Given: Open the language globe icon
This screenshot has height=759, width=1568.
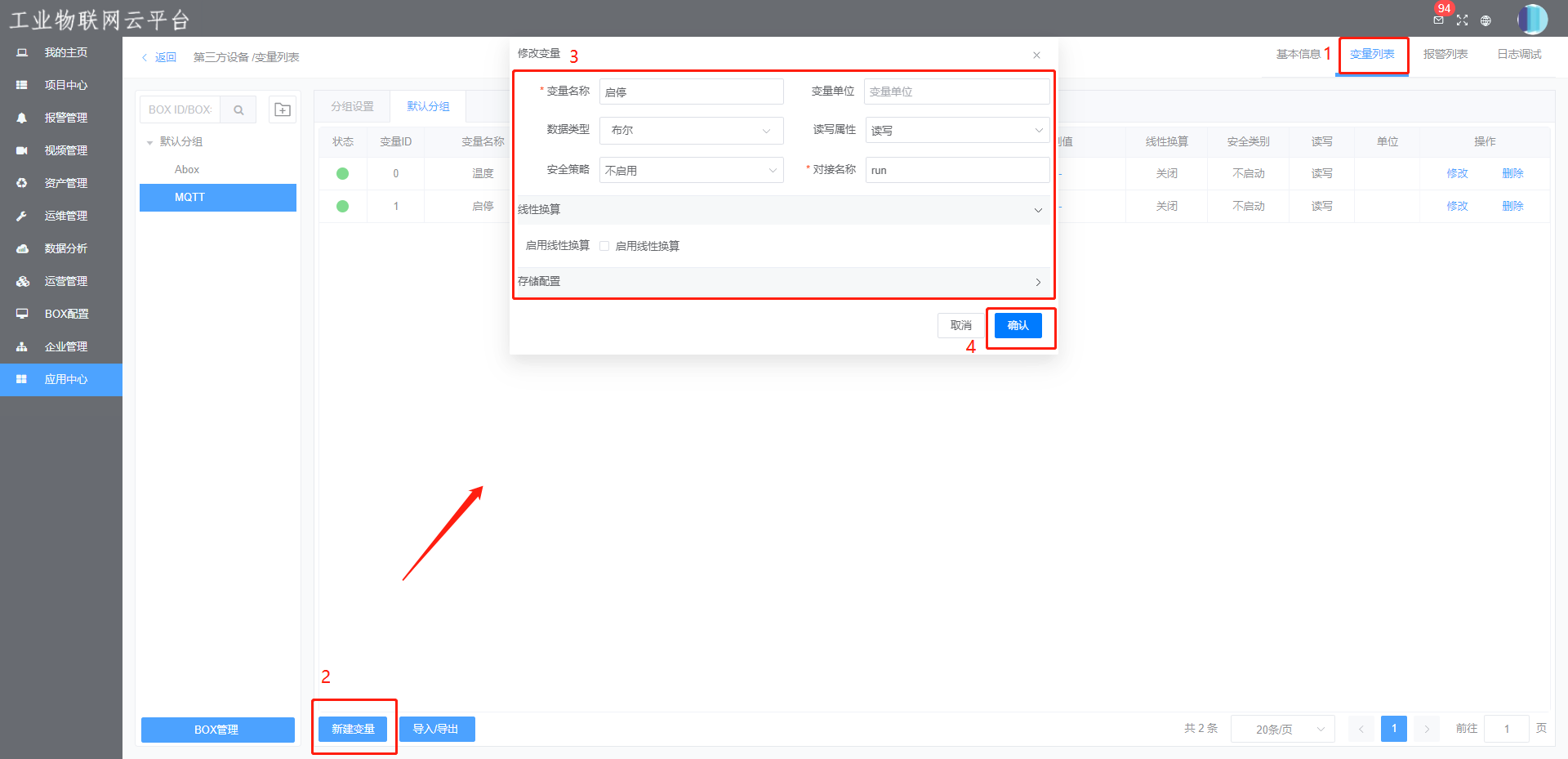Looking at the screenshot, I should (x=1486, y=20).
